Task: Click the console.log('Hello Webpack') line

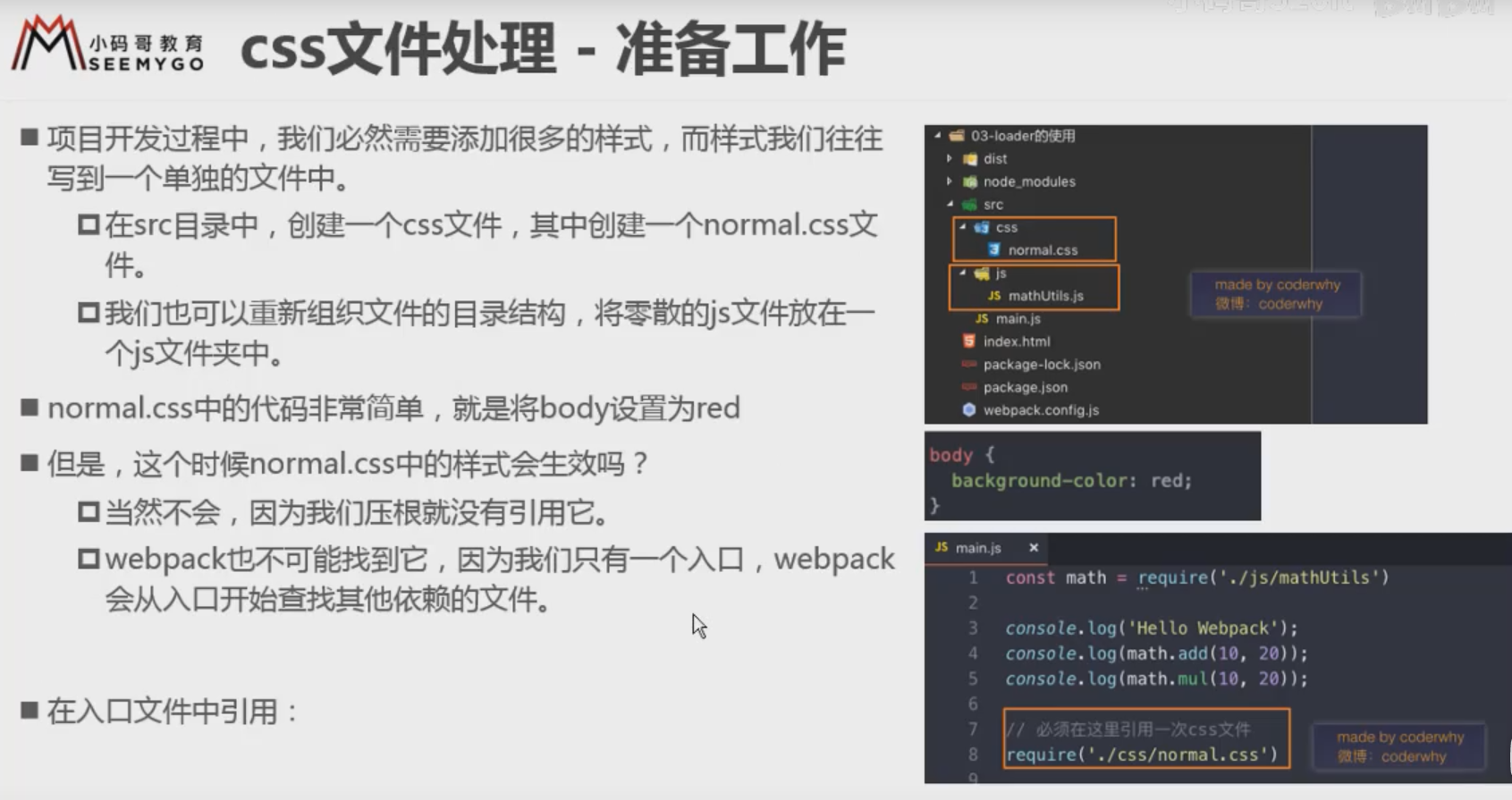Action: (1151, 628)
